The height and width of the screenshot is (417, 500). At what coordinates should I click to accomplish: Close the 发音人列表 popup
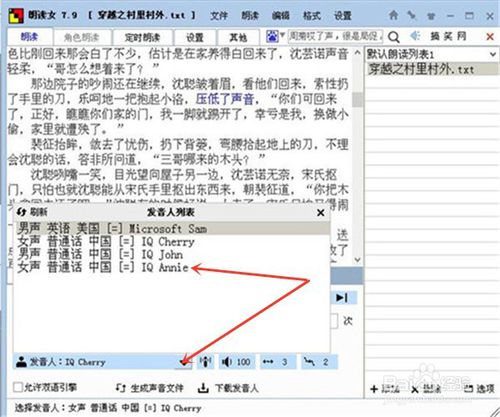tap(321, 212)
